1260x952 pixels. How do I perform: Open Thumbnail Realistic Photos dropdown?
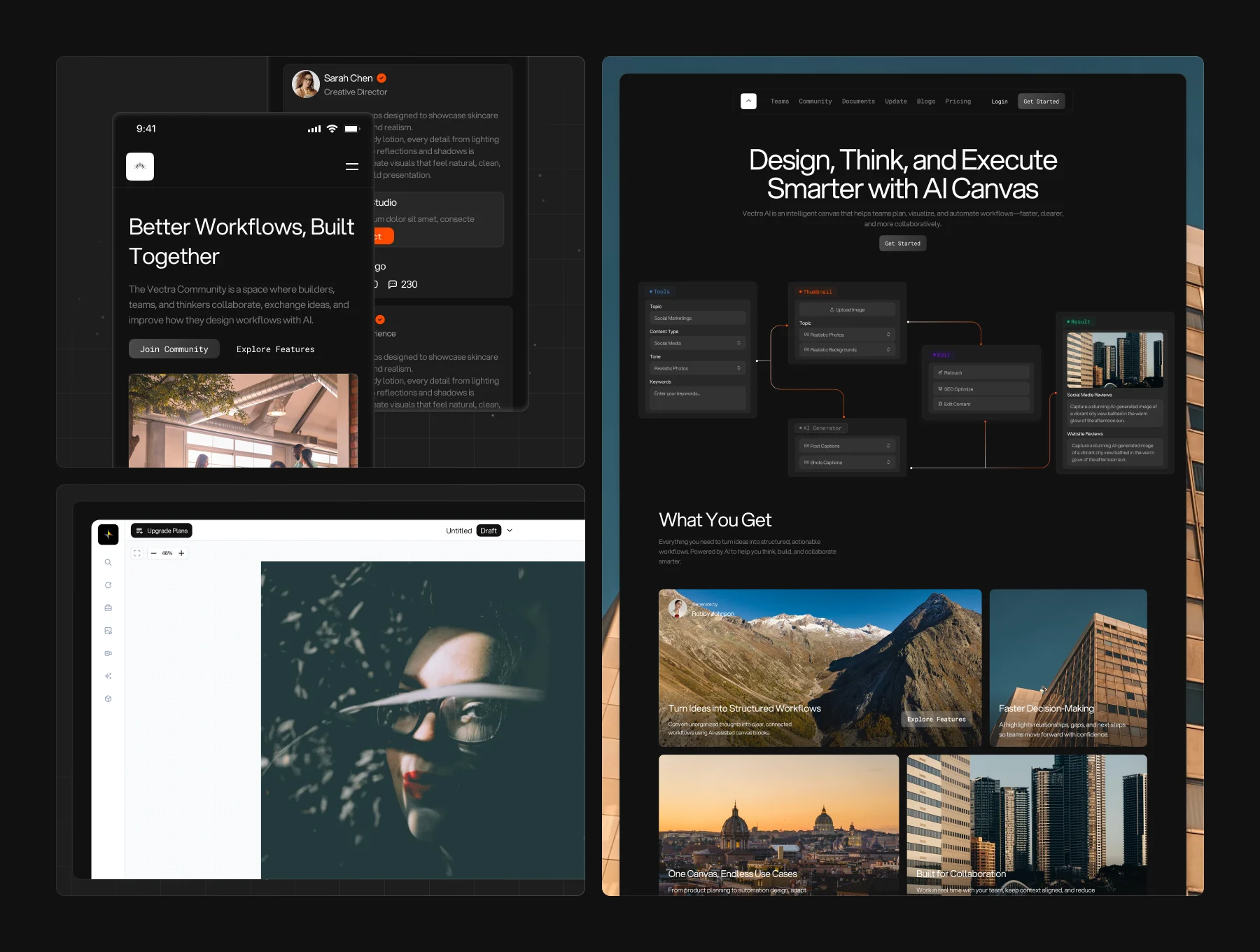(847, 335)
